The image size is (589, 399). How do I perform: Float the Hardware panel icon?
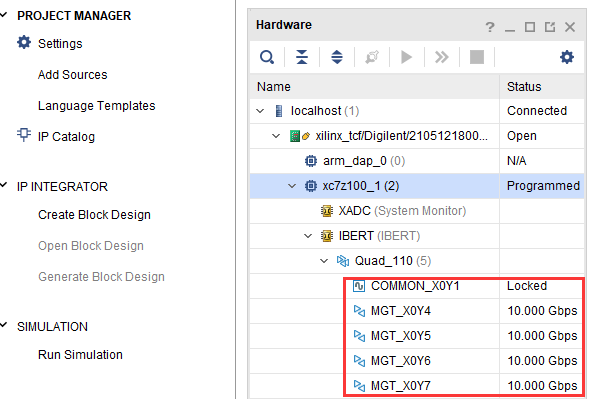(550, 27)
